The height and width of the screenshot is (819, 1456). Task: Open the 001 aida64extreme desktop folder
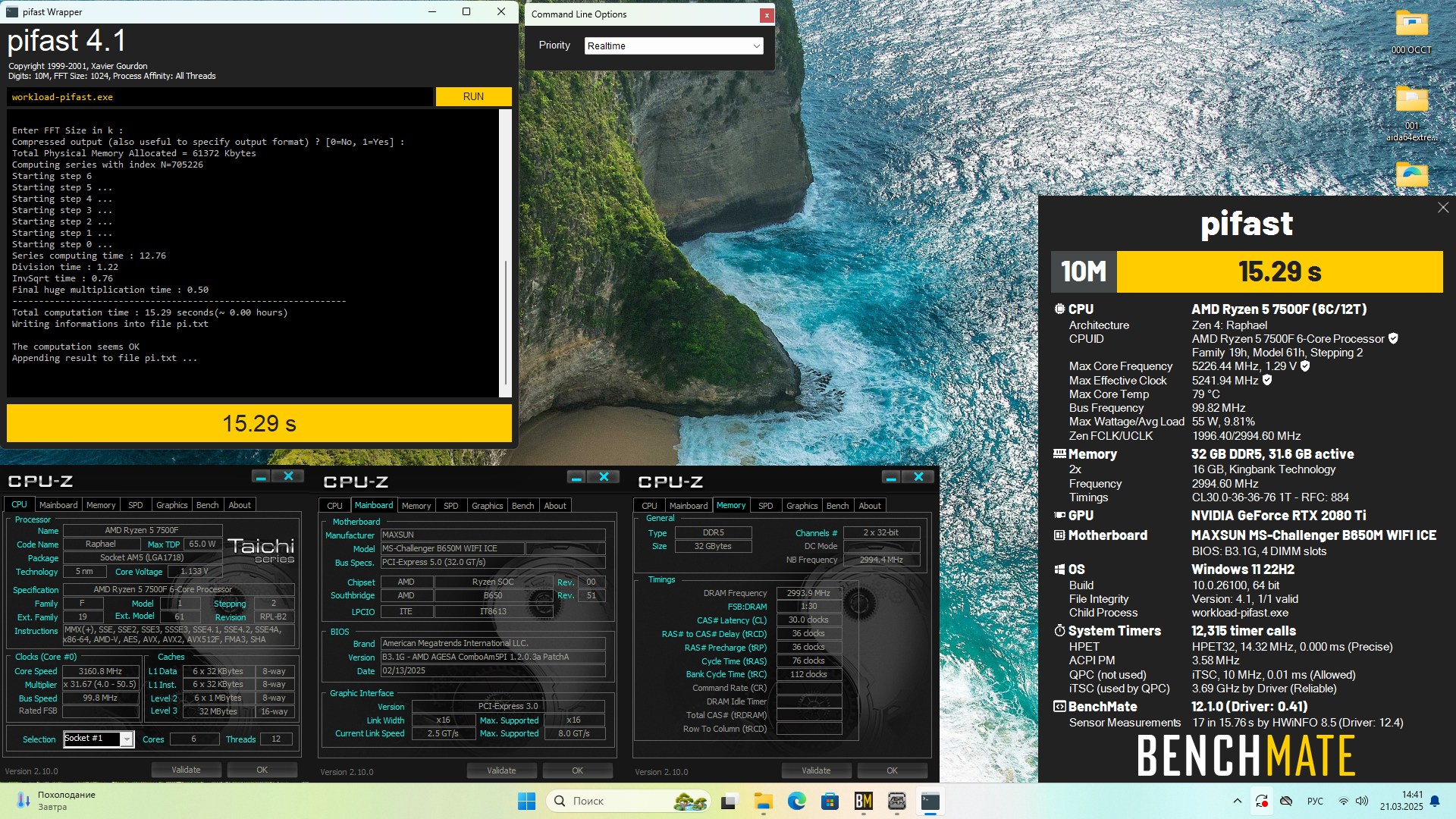[x=1411, y=114]
